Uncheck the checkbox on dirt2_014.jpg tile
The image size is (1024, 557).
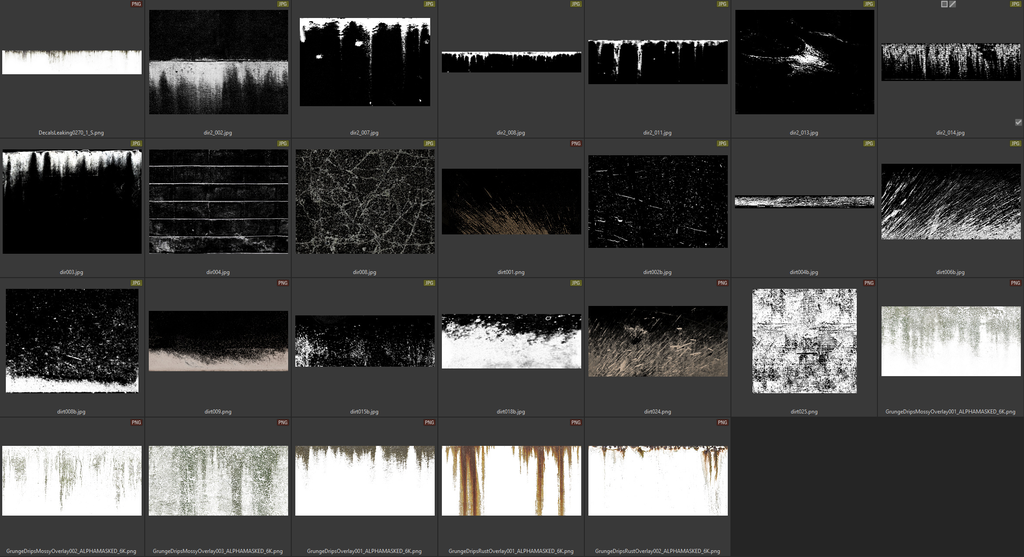1018,122
